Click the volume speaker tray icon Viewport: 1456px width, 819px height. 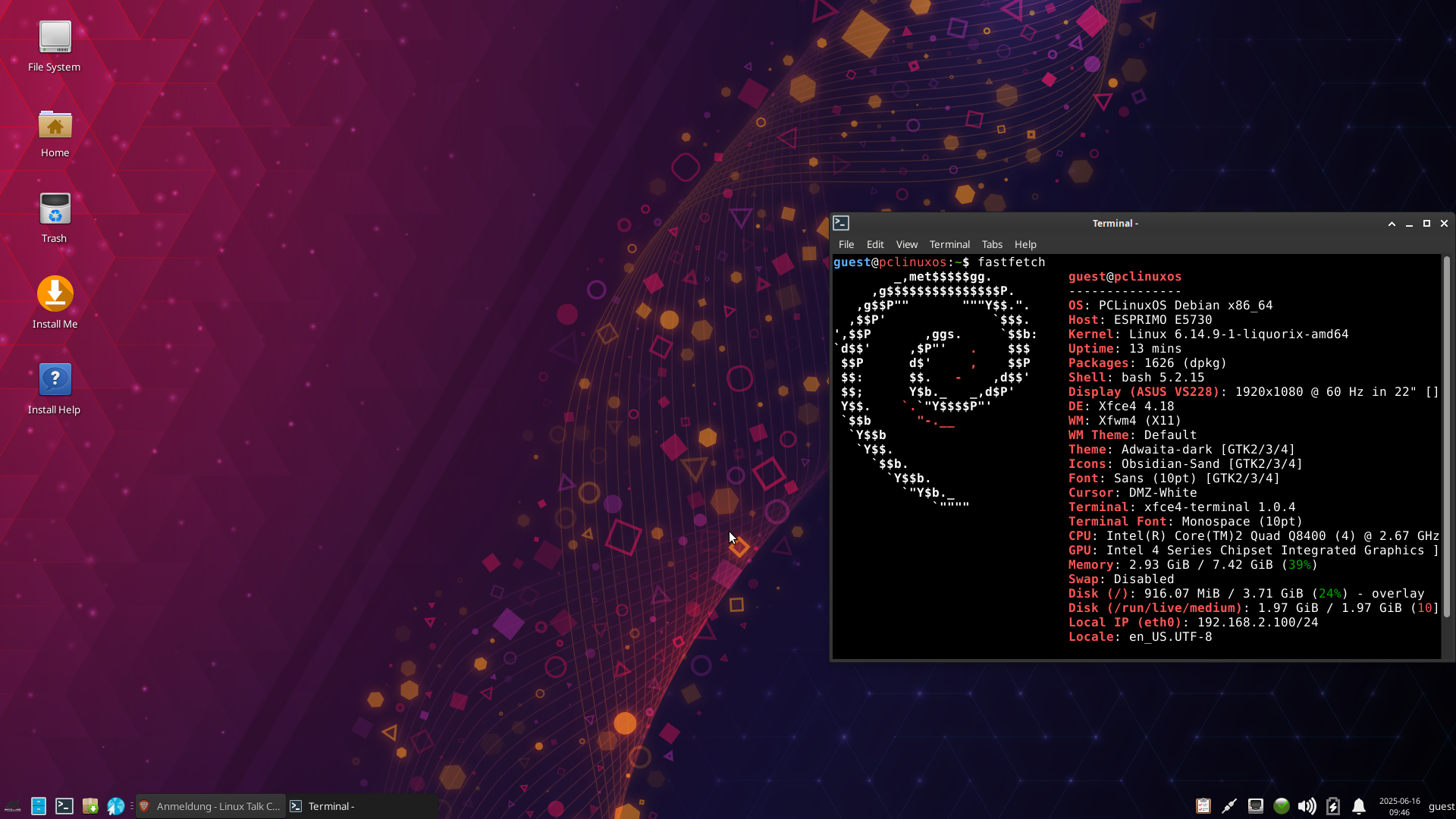1307,806
